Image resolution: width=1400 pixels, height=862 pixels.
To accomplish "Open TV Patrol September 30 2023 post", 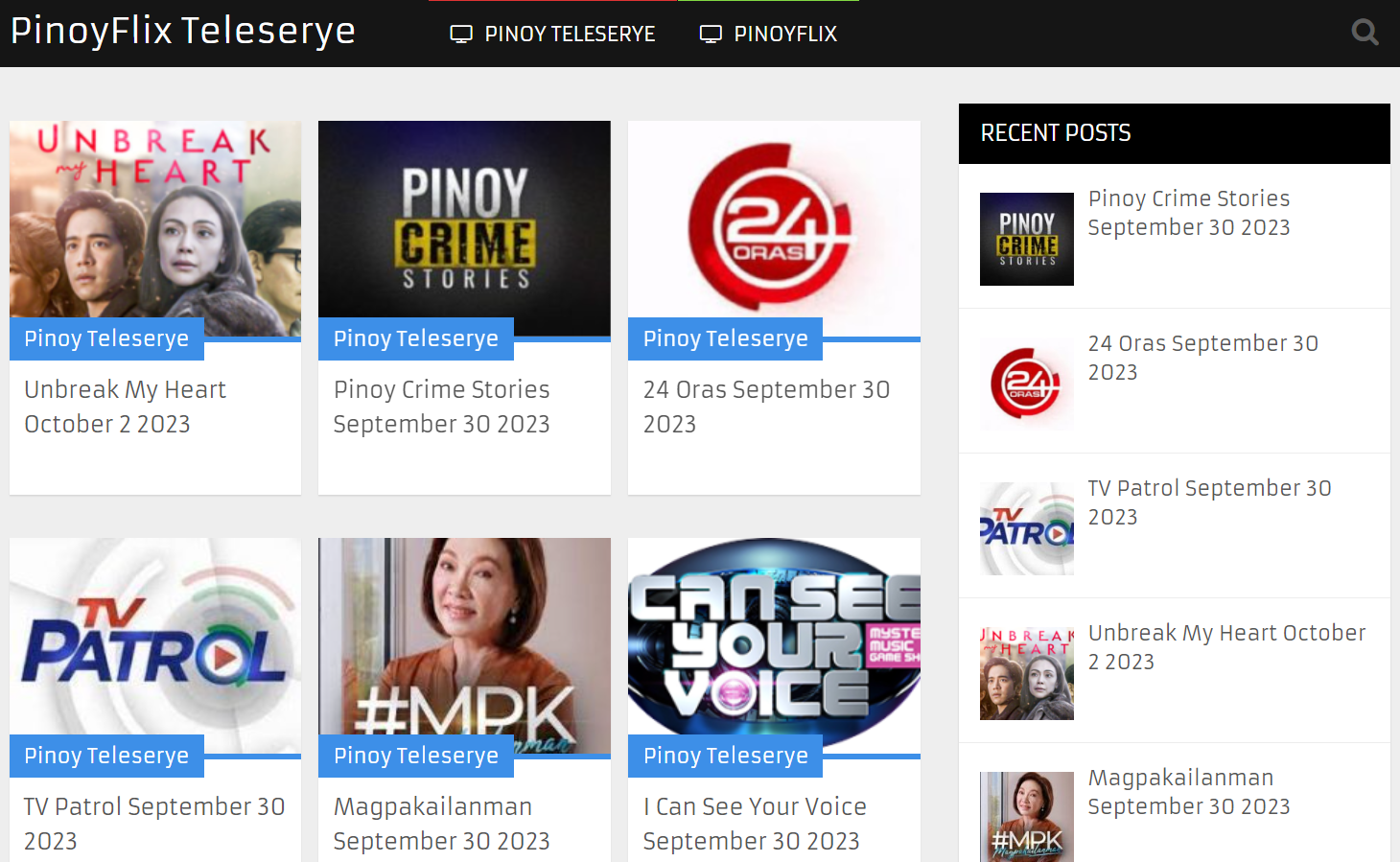I will (x=153, y=824).
